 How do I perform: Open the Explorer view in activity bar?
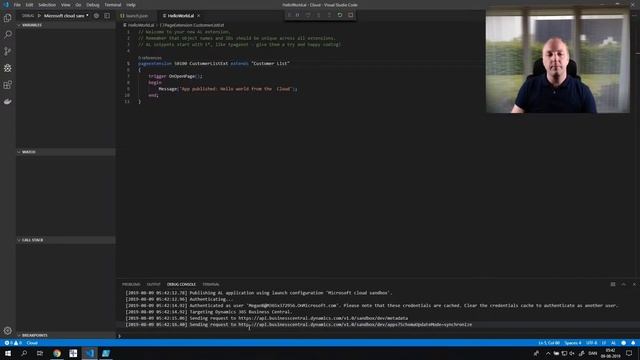click(7, 18)
